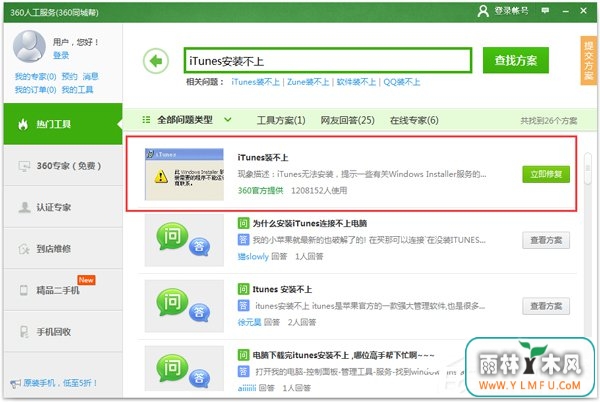600x402 pixels.
Task: Select 热门工具 in the sidebar
Action: pos(63,124)
